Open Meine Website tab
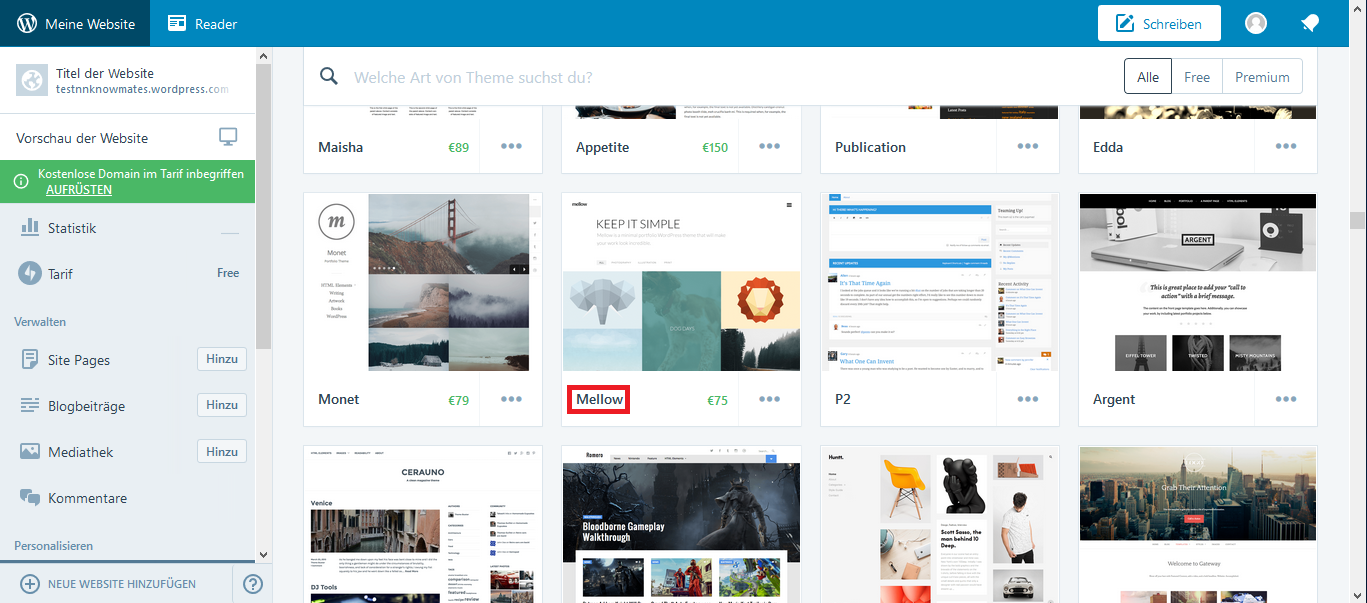Image resolution: width=1367 pixels, height=603 pixels. pyautogui.click(x=75, y=23)
